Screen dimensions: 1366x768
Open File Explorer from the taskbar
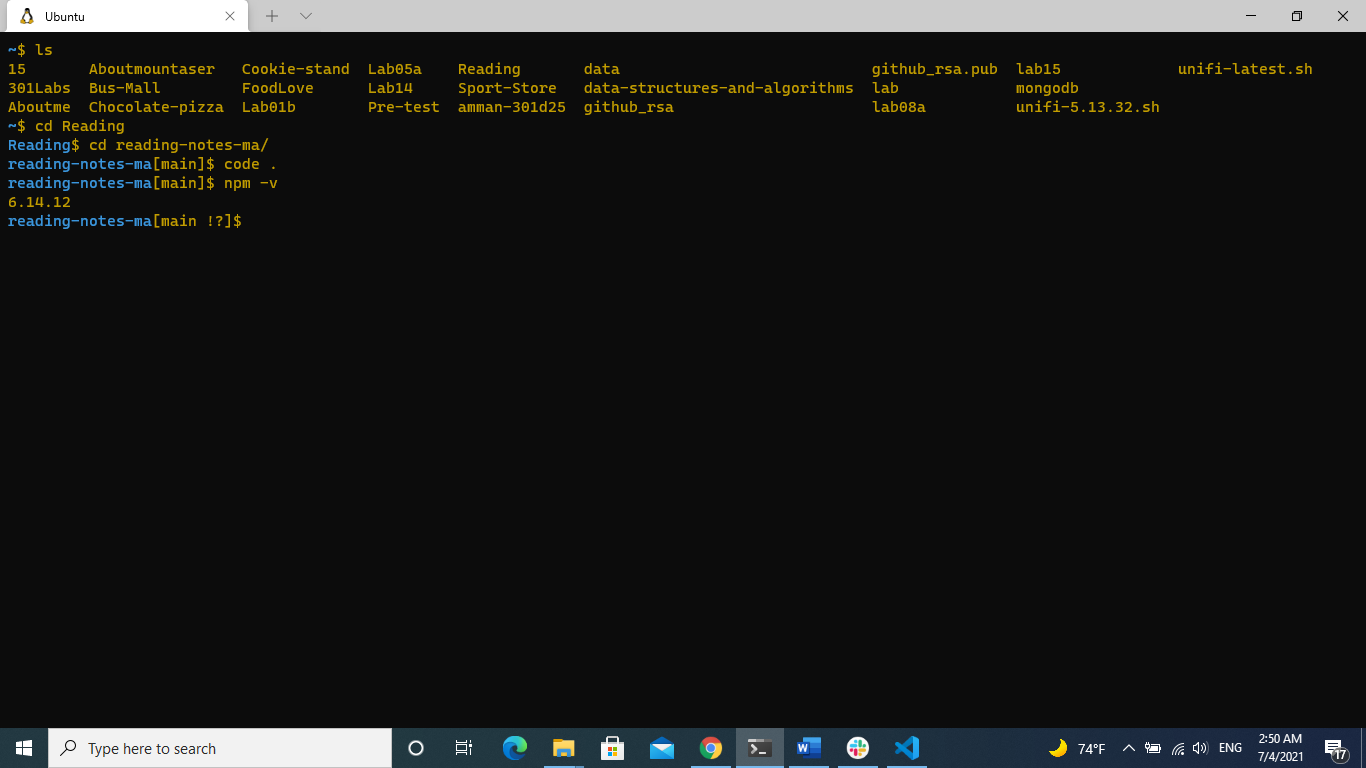[x=563, y=747]
